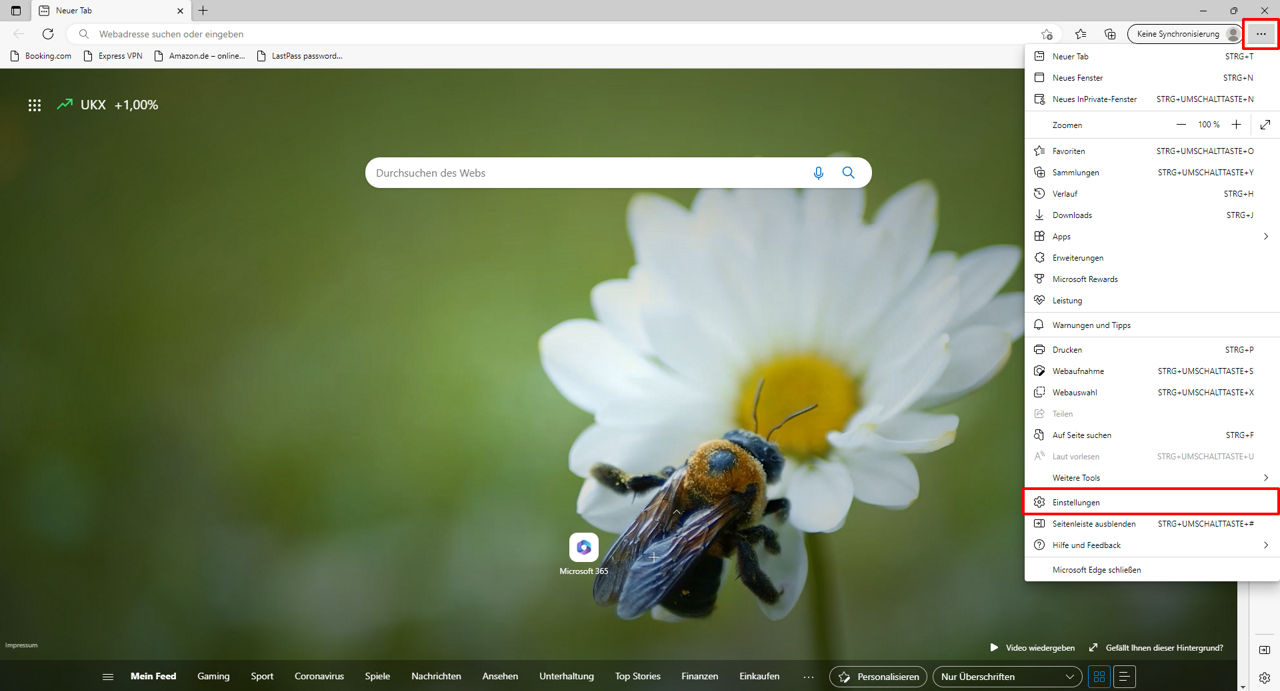Increase zoom with the plus control
The height and width of the screenshot is (691, 1280).
1236,124
